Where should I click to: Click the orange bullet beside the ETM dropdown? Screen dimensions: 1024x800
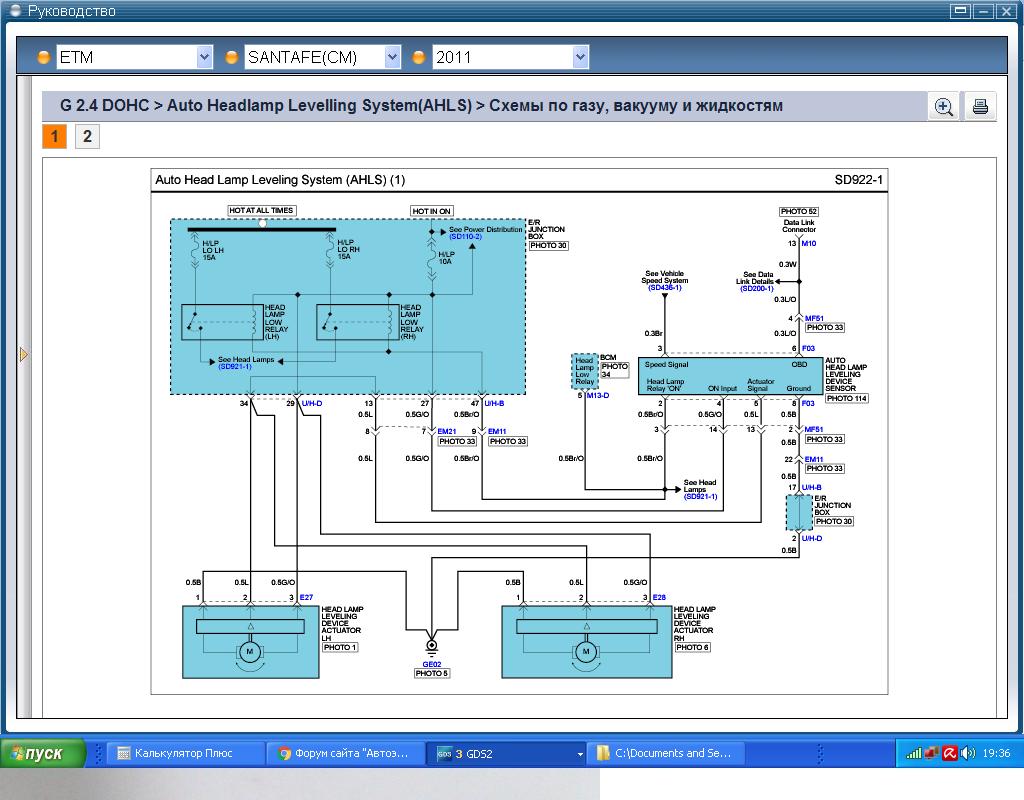[x=44, y=57]
